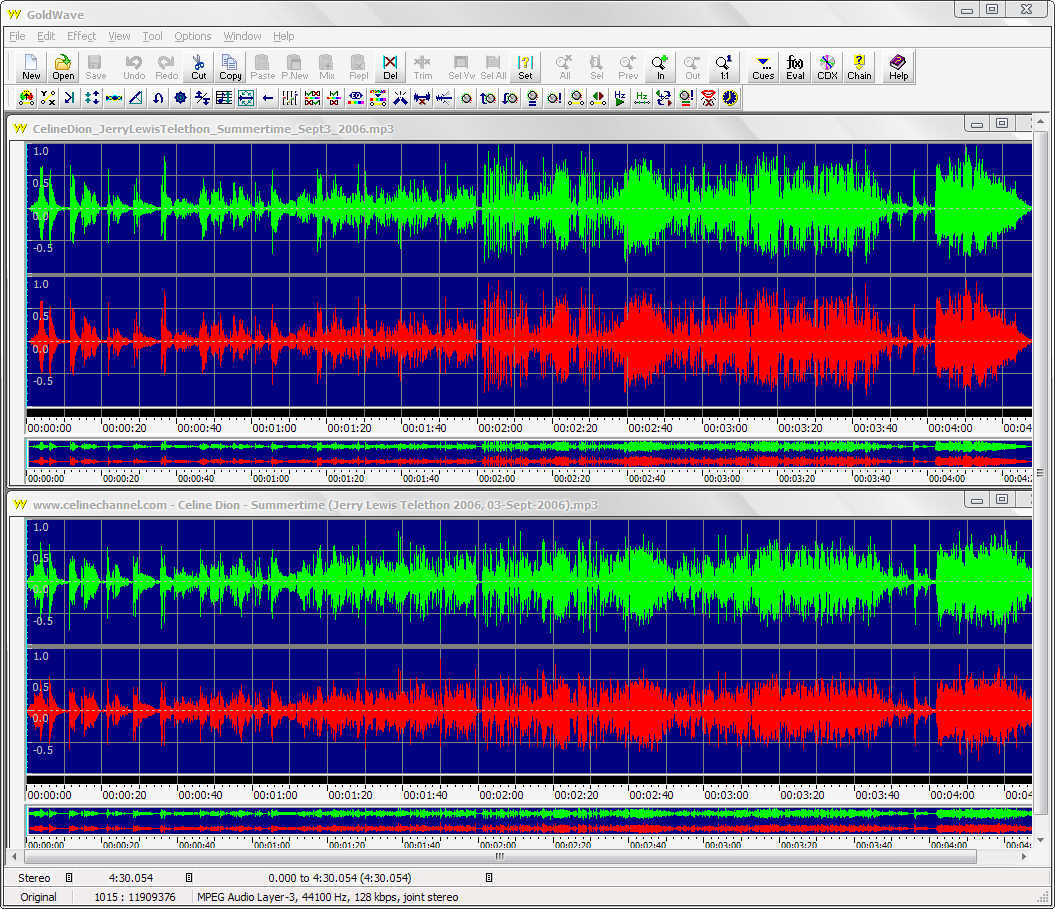Click the Sel All button
The width and height of the screenshot is (1055, 909).
click(x=493, y=67)
